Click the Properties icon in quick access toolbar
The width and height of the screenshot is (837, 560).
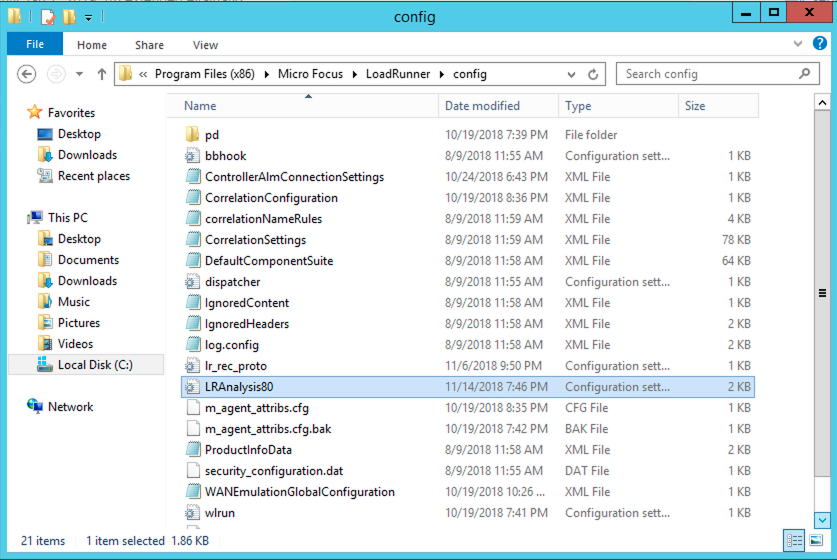pyautogui.click(x=46, y=16)
